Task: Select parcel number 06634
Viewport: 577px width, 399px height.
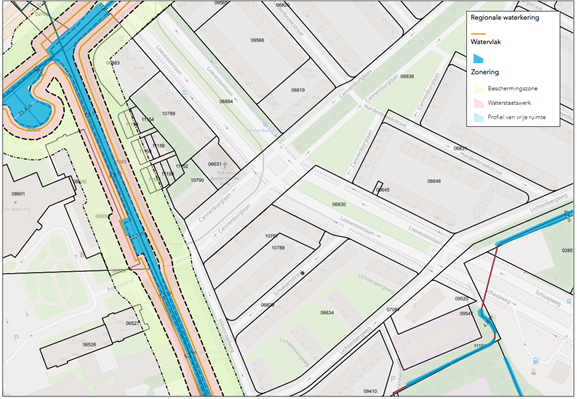Action: (x=327, y=313)
